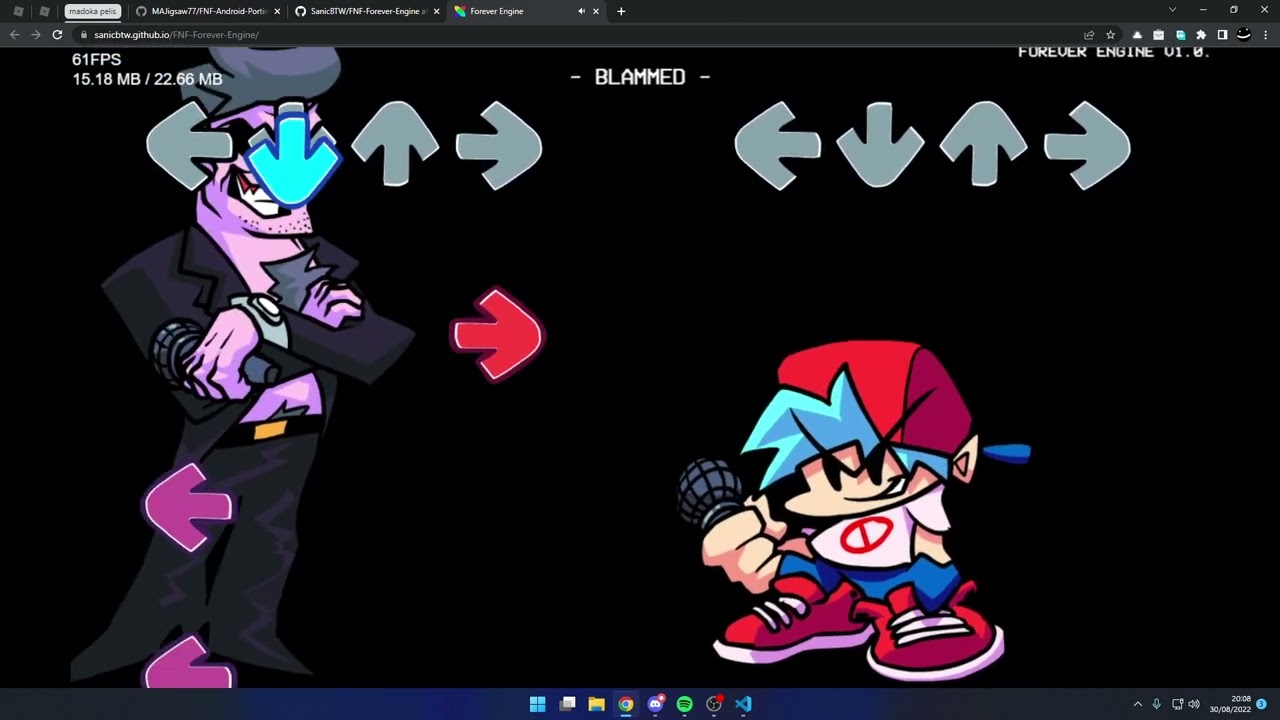Click the purple left arrow note beside the opponent's legs

click(189, 508)
